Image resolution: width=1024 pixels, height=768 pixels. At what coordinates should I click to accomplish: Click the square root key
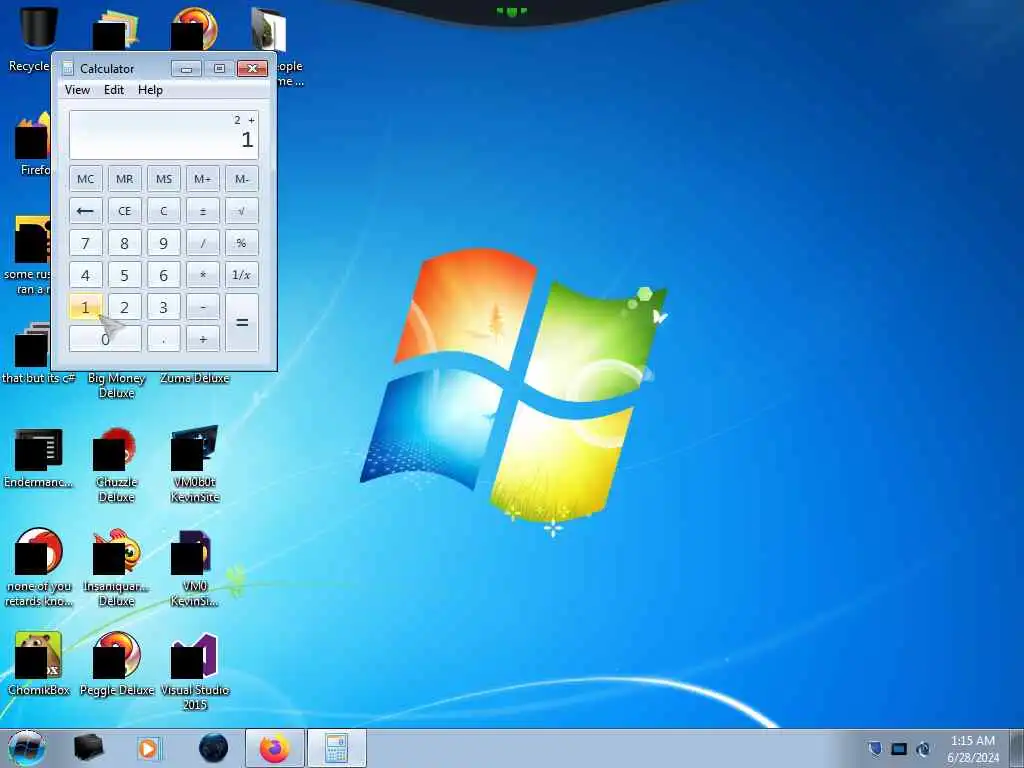[x=242, y=211]
